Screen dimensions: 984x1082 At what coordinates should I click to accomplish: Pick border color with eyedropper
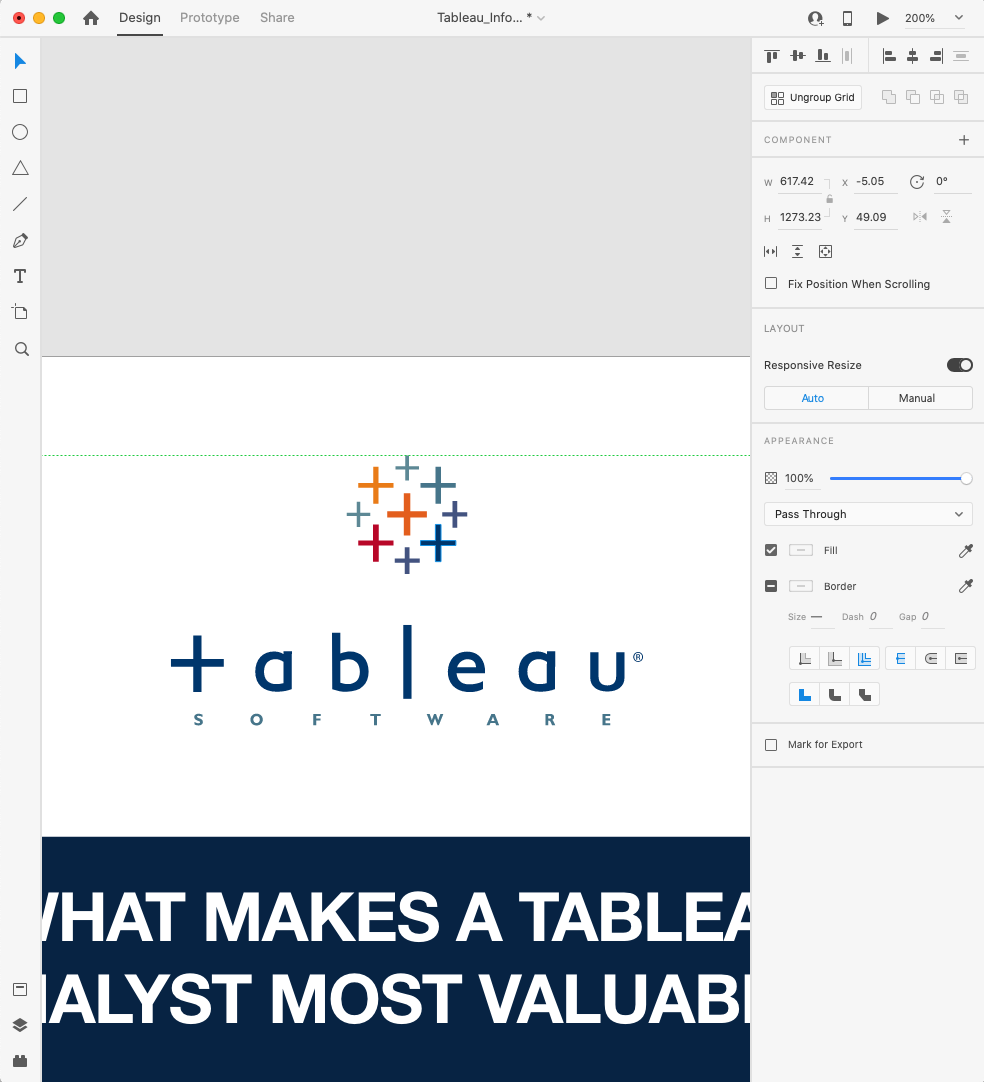(965, 586)
